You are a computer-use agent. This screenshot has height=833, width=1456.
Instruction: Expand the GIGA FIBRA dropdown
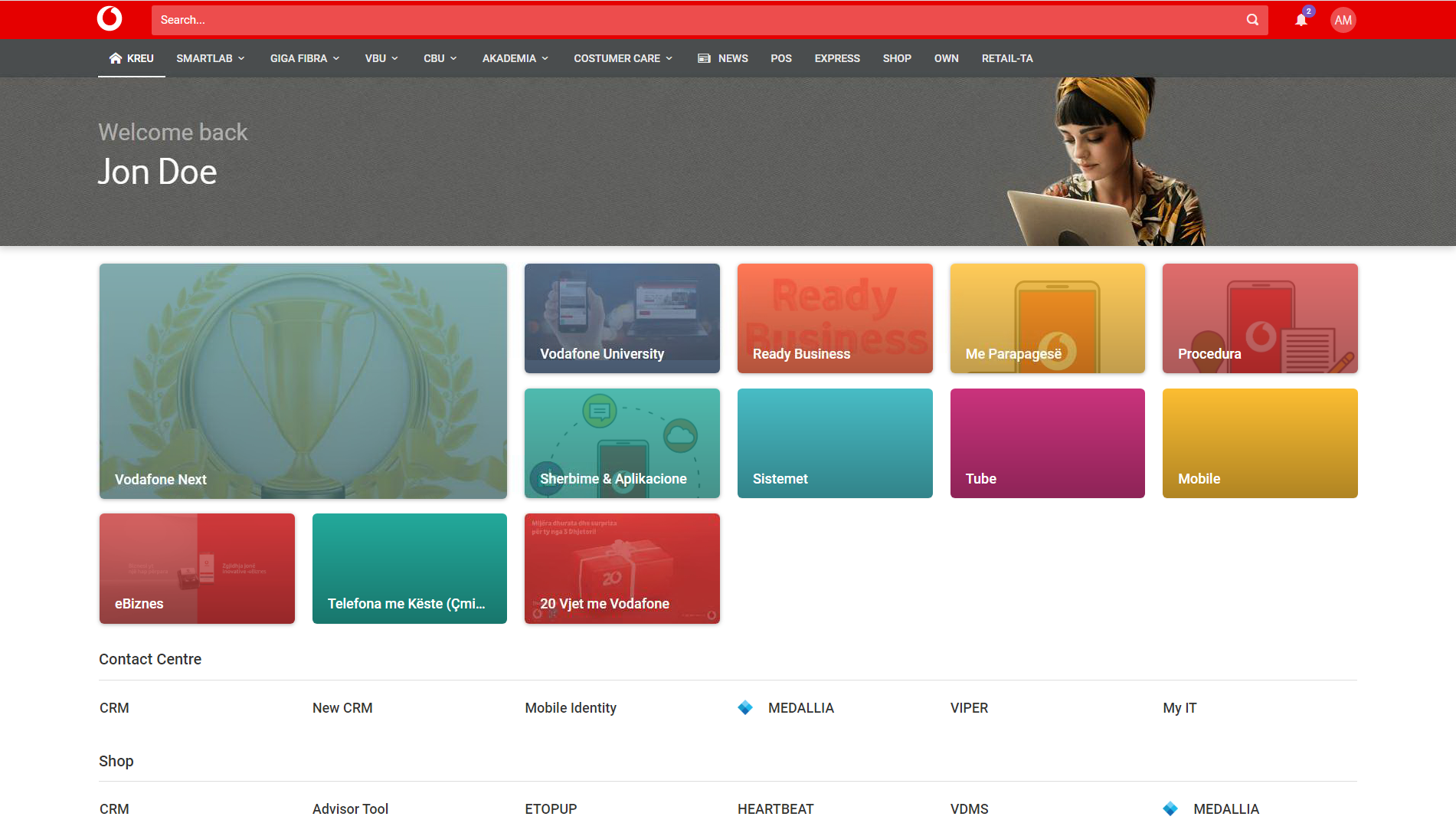[x=304, y=58]
